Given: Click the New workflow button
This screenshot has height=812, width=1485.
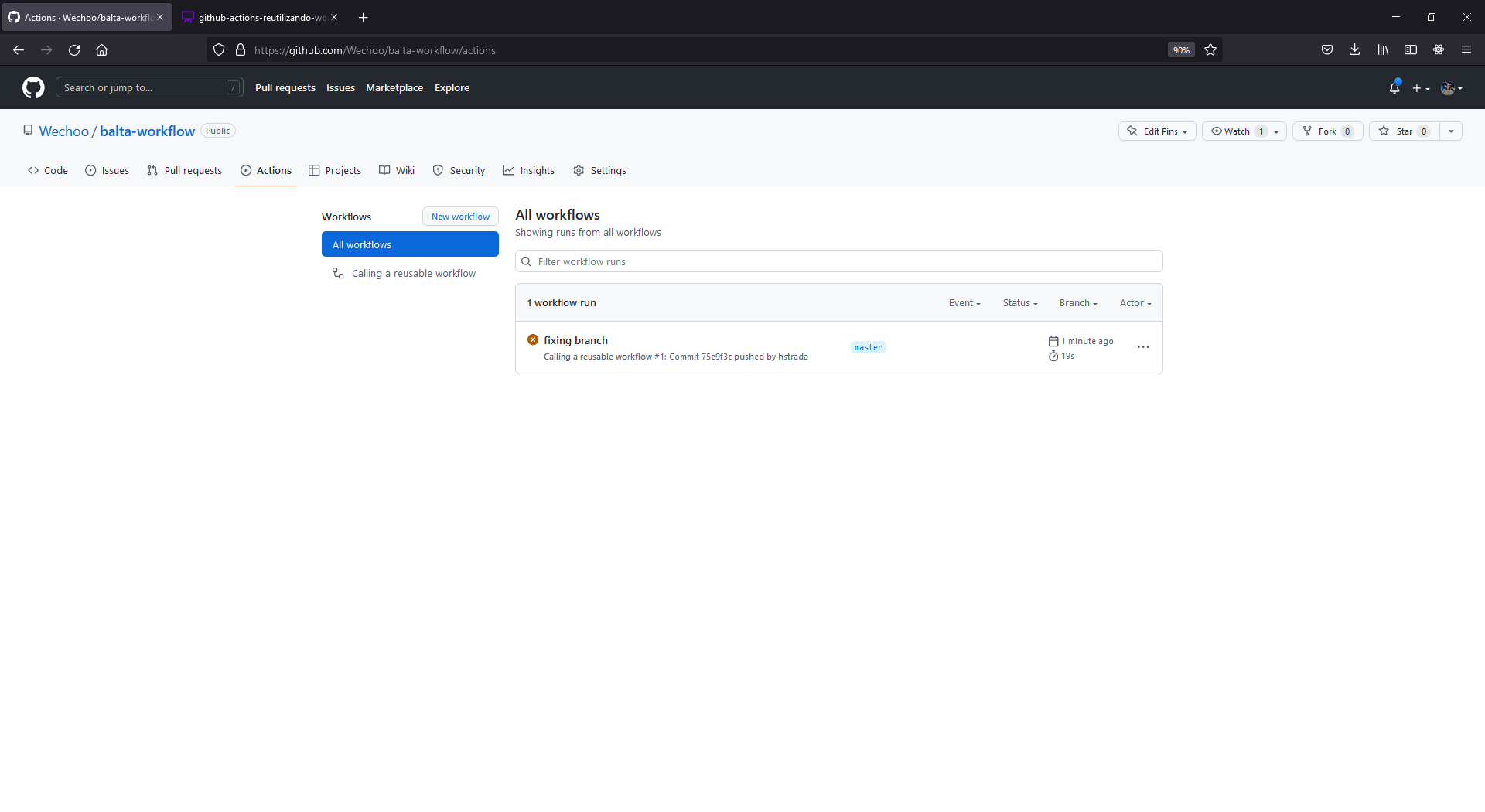Looking at the screenshot, I should [x=460, y=217].
